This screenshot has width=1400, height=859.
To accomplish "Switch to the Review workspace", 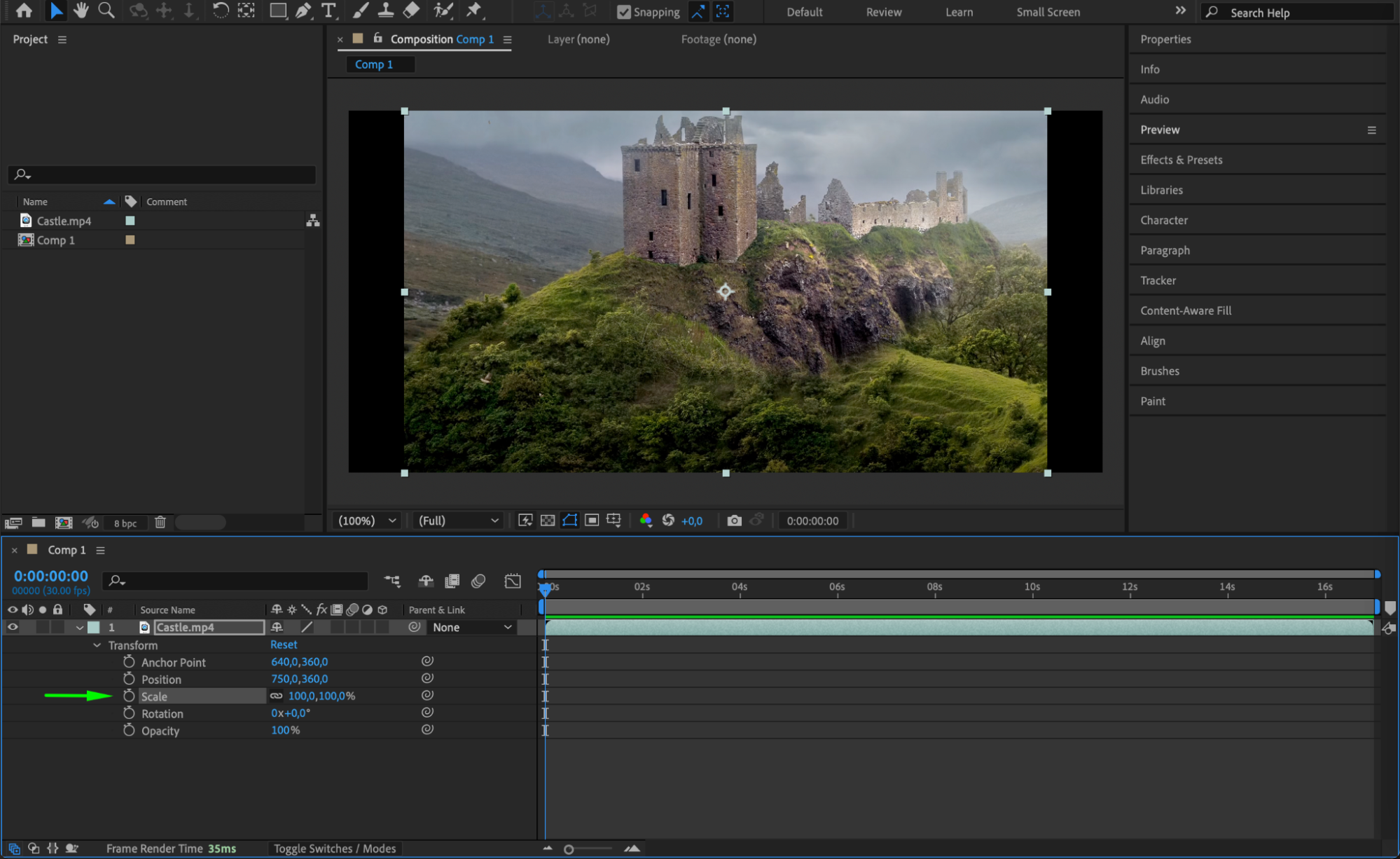I will 883,12.
